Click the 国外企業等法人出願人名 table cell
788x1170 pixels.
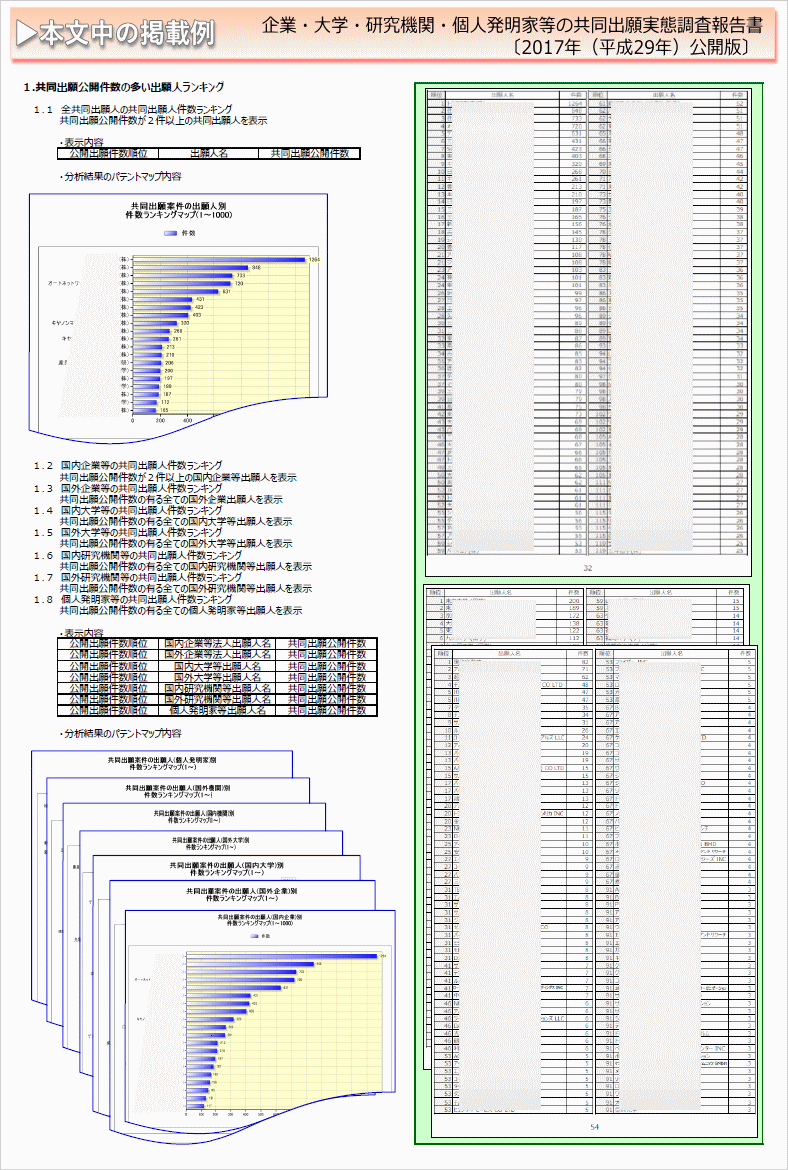(x=217, y=654)
